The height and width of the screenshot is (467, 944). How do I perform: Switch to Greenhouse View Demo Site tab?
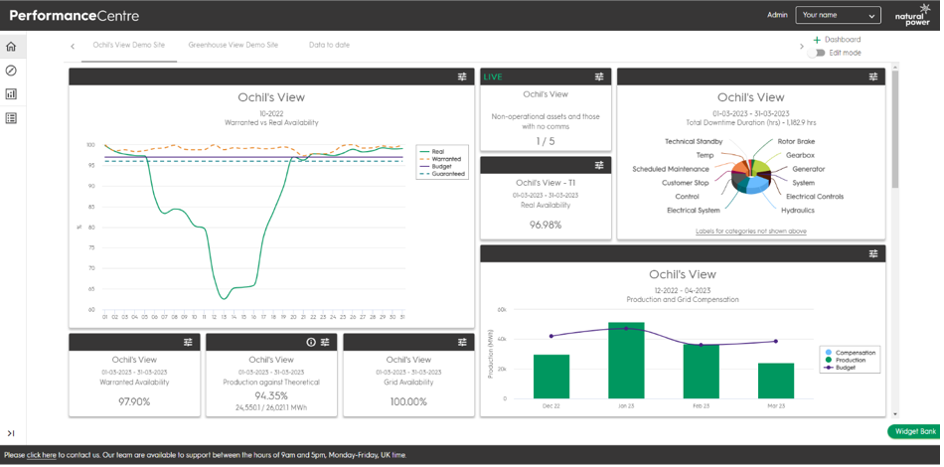point(234,45)
